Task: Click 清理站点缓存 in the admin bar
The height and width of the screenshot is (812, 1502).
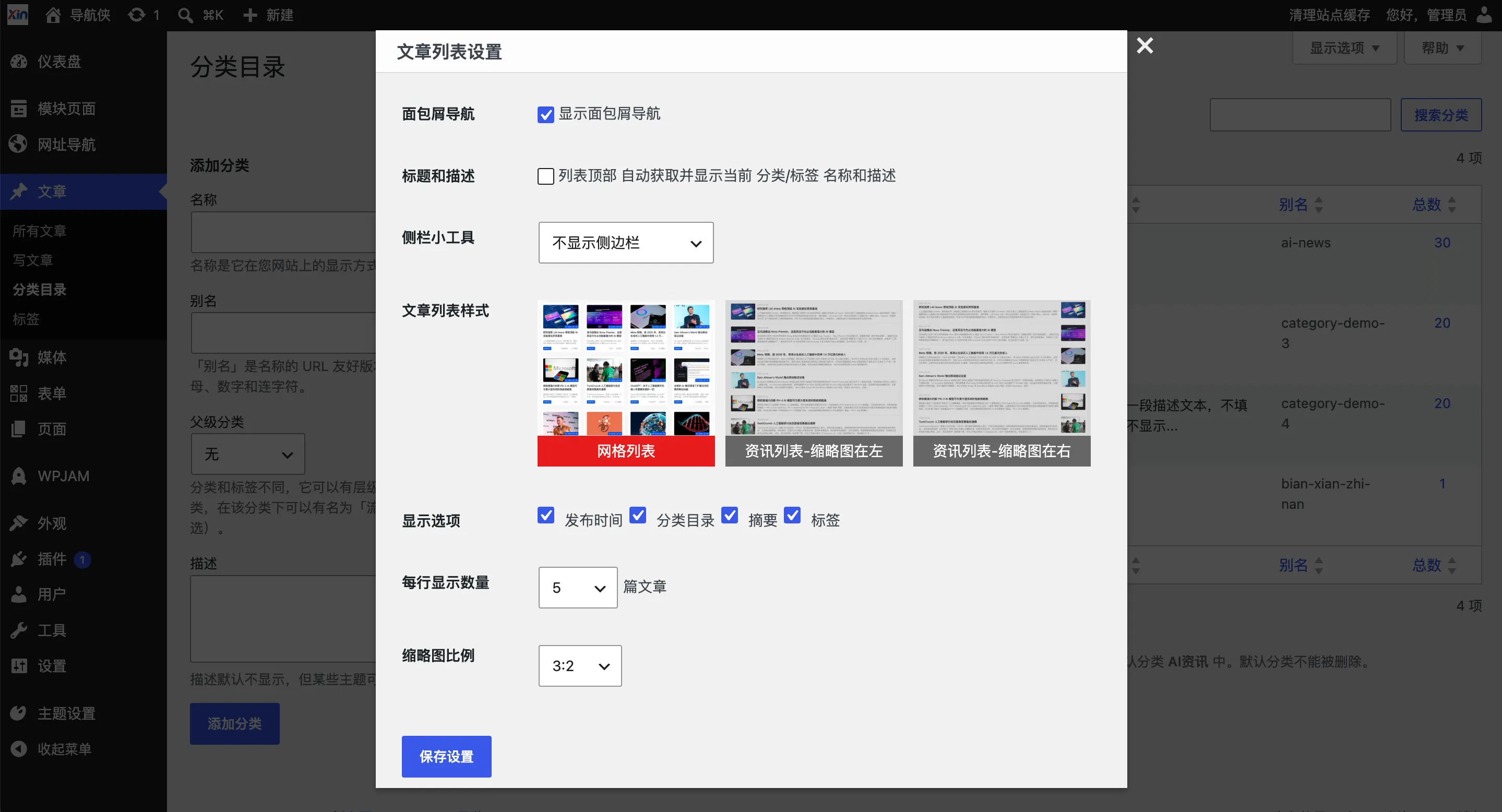Action: point(1329,15)
